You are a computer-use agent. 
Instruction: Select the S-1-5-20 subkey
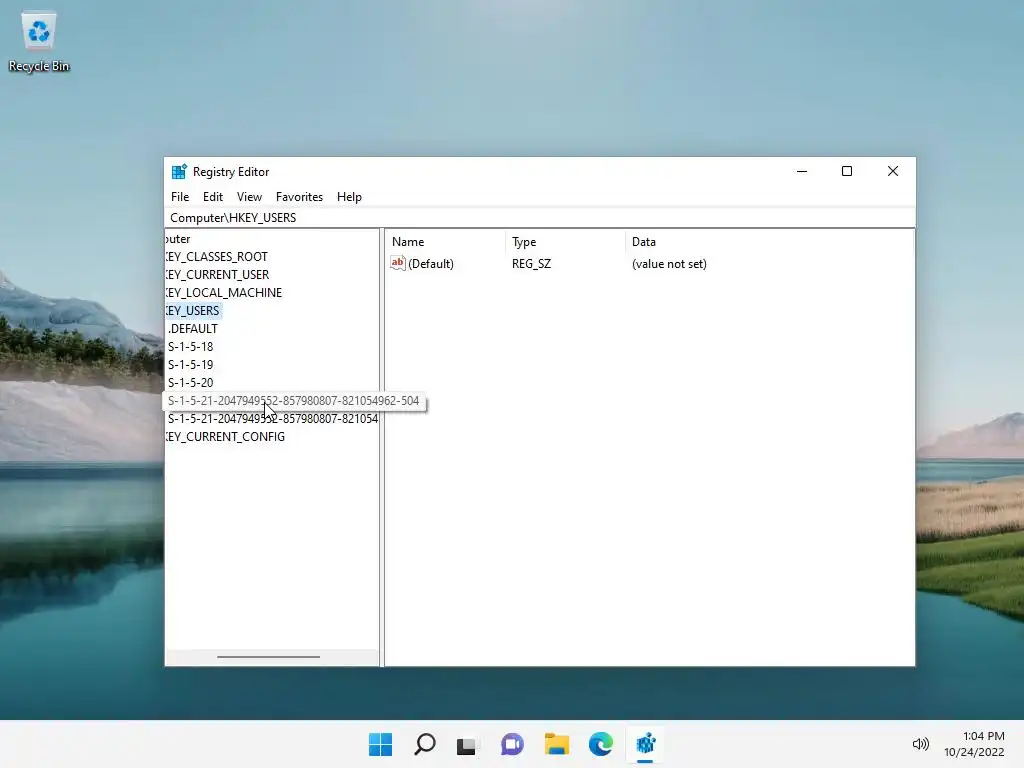[x=191, y=383]
